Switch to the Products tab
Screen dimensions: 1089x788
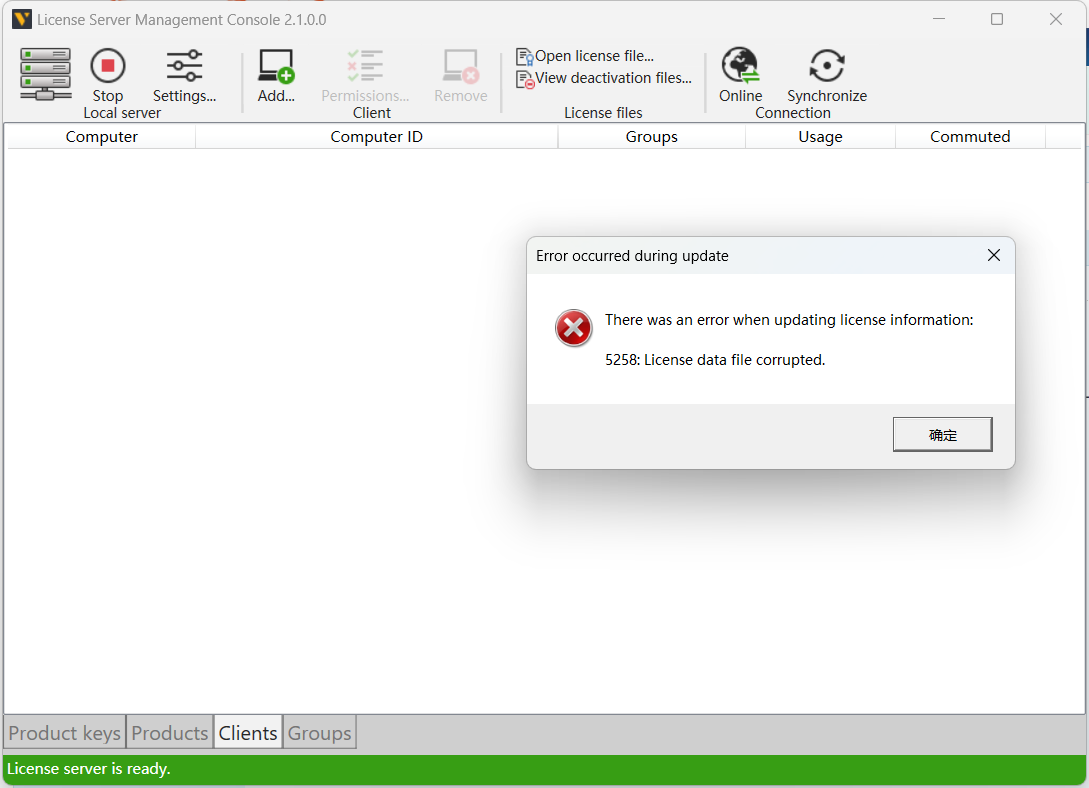[x=170, y=733]
